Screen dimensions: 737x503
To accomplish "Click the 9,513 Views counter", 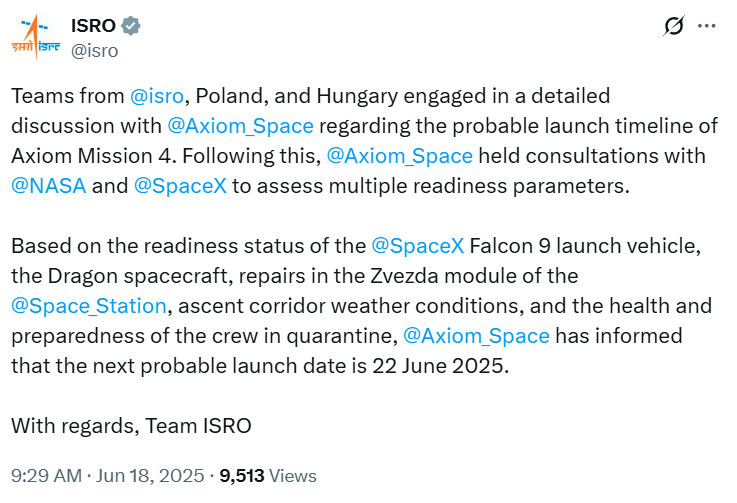I will point(268,476).
